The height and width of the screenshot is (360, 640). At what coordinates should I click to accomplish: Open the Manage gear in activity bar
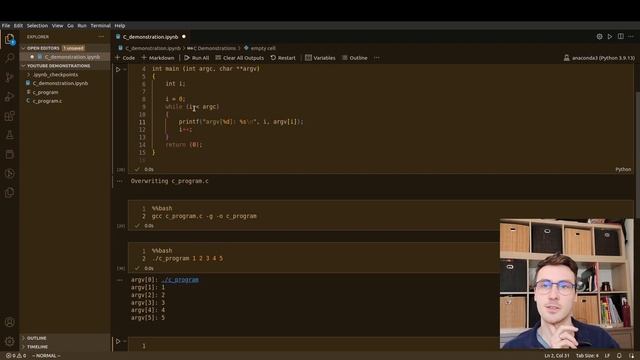[x=9, y=341]
